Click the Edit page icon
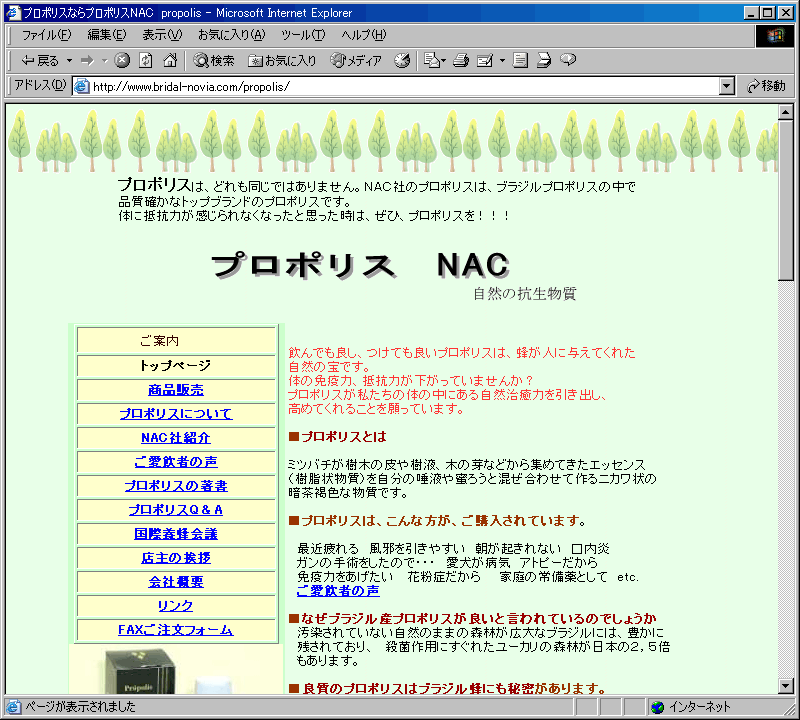The height and width of the screenshot is (720, 800). tap(485, 61)
